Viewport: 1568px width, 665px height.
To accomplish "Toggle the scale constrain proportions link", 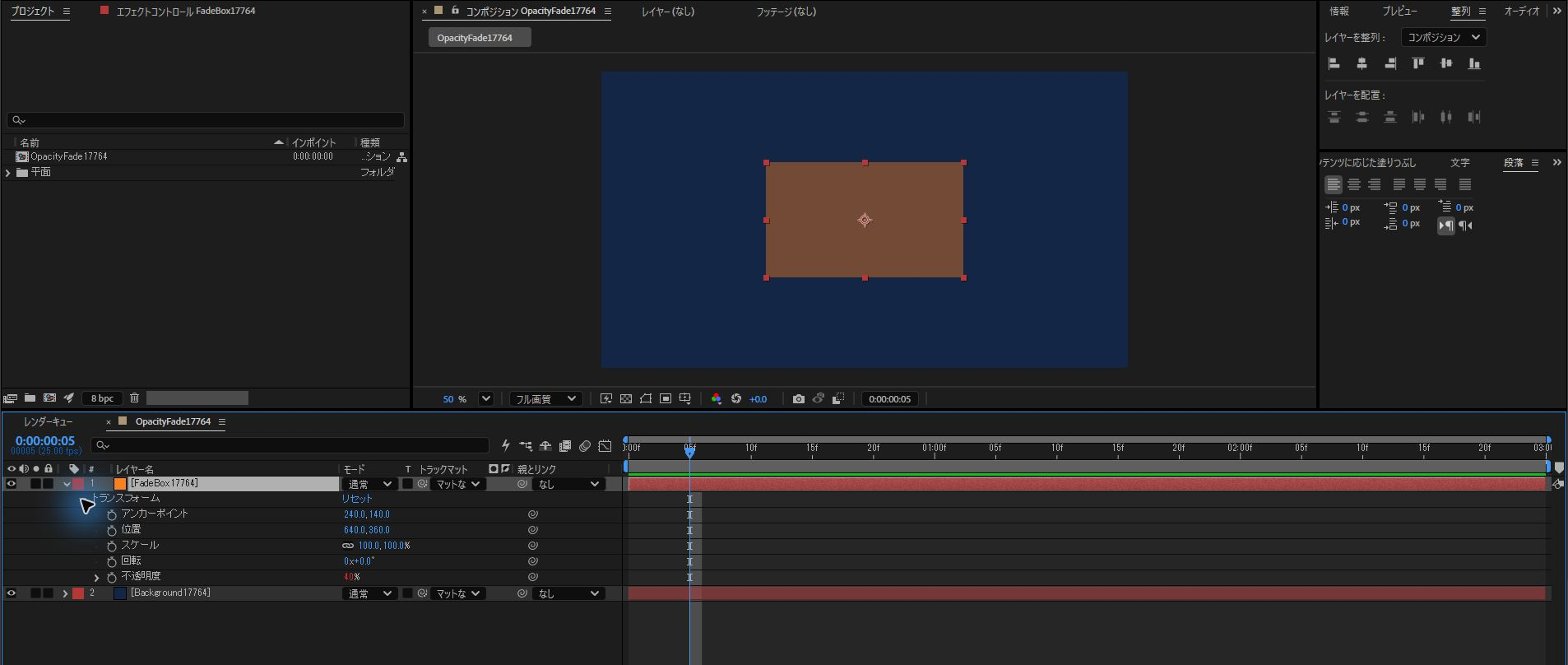I will 348,546.
